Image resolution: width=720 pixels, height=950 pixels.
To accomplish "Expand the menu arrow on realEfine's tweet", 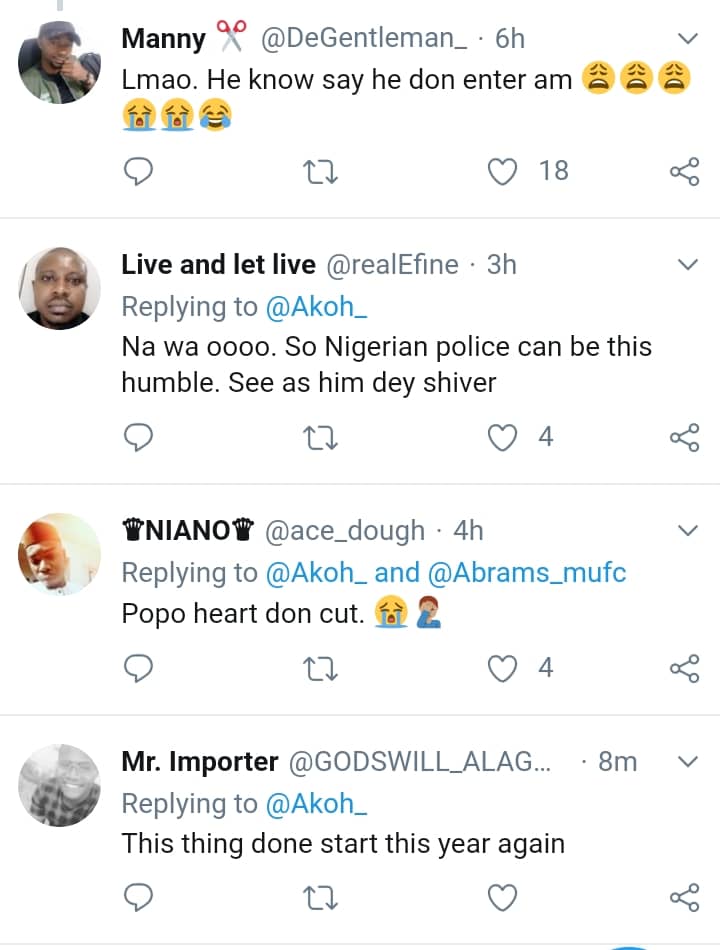I will click(688, 265).
